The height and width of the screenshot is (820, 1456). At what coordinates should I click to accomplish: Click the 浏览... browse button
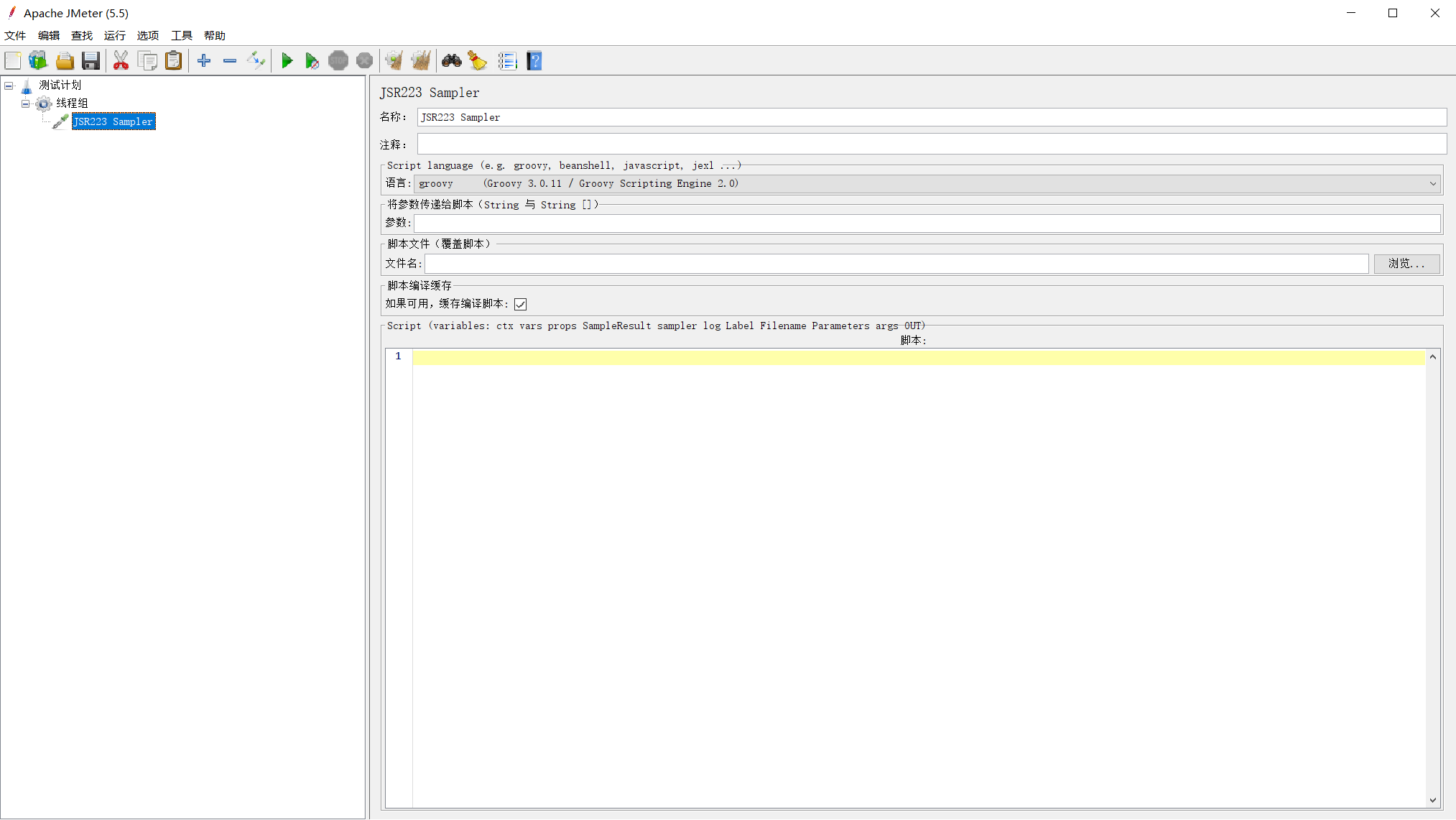pos(1406,264)
